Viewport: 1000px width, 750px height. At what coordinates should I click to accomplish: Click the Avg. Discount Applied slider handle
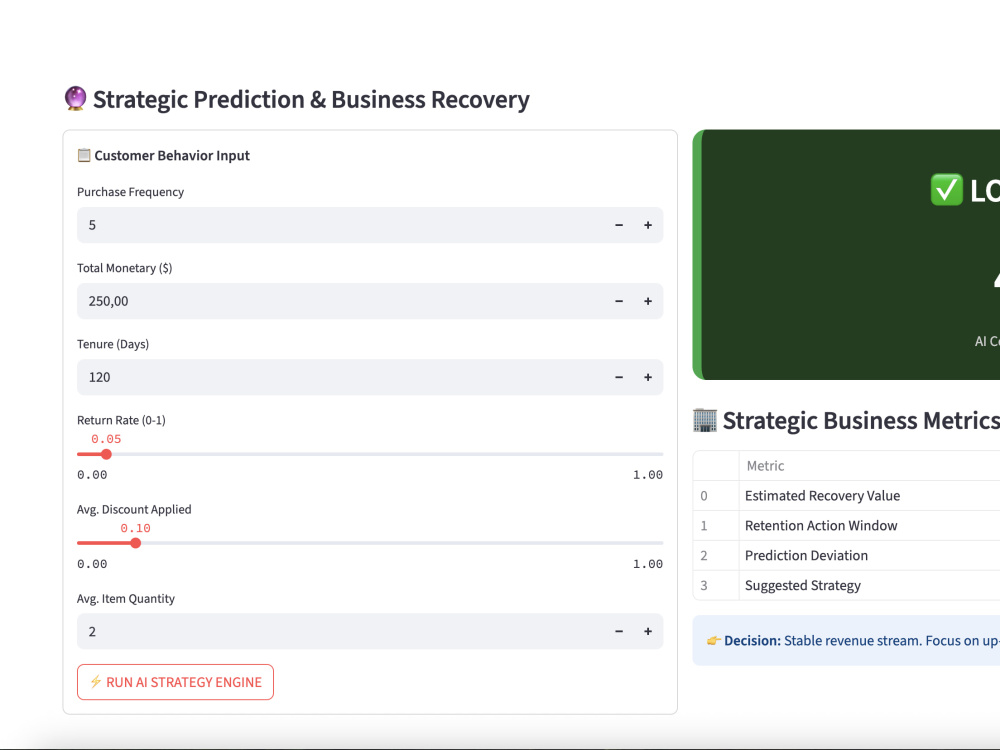[x=135, y=543]
